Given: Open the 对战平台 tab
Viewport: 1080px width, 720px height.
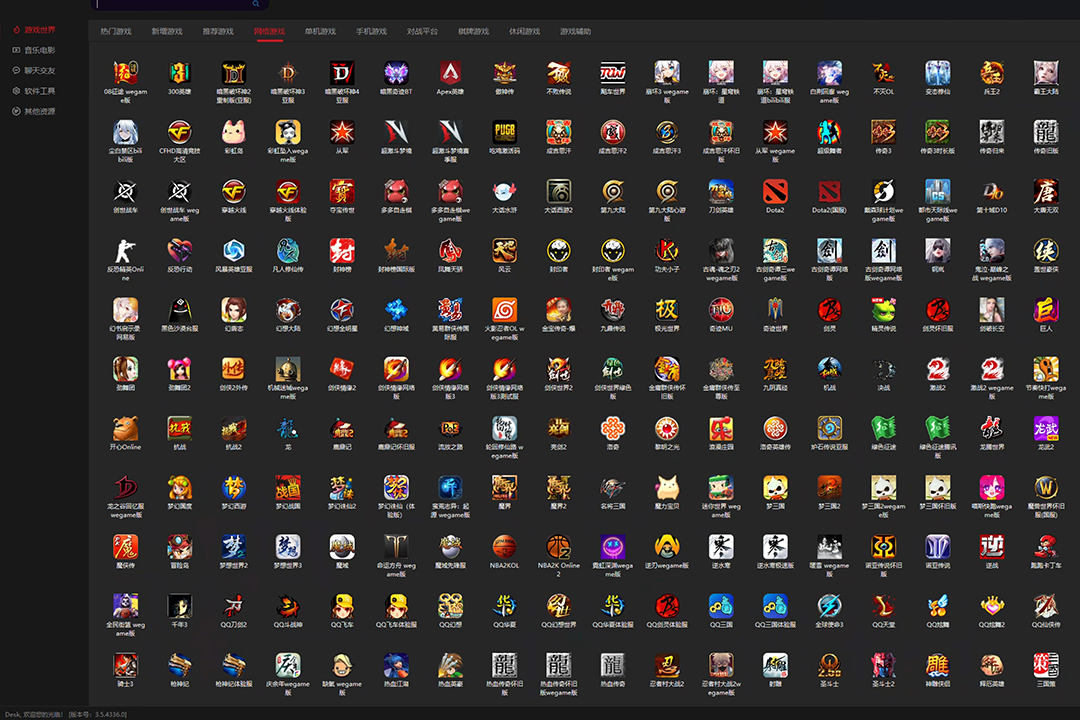Looking at the screenshot, I should tap(422, 31).
